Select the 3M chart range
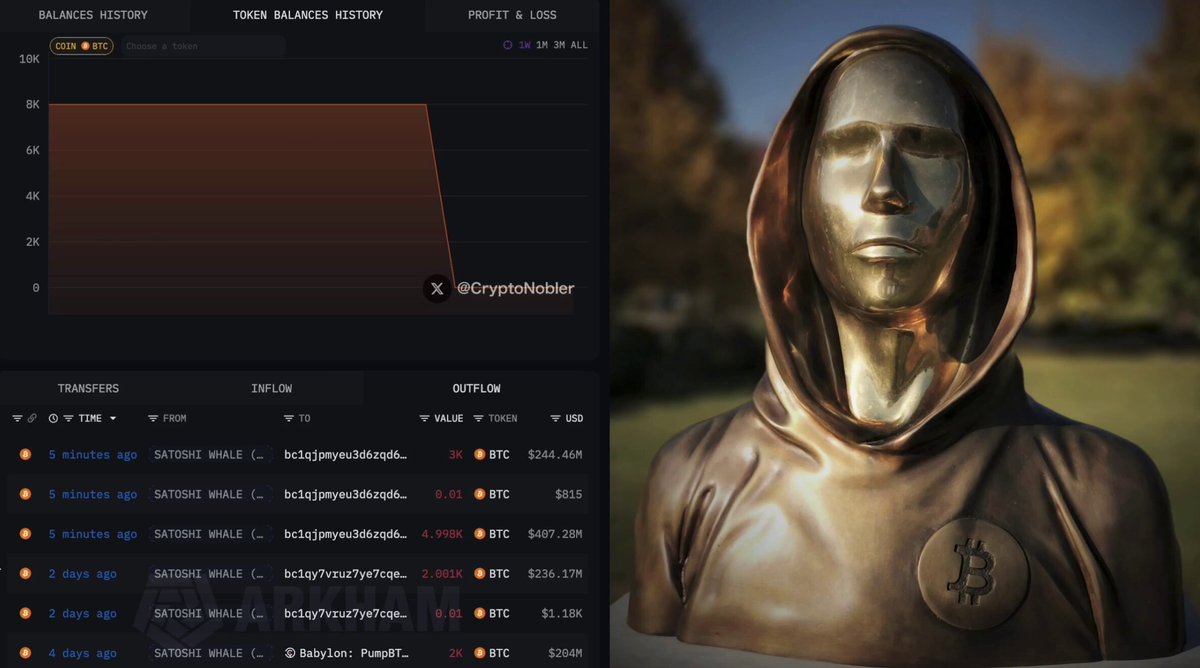Screen dimensions: 1200x668 coord(559,45)
